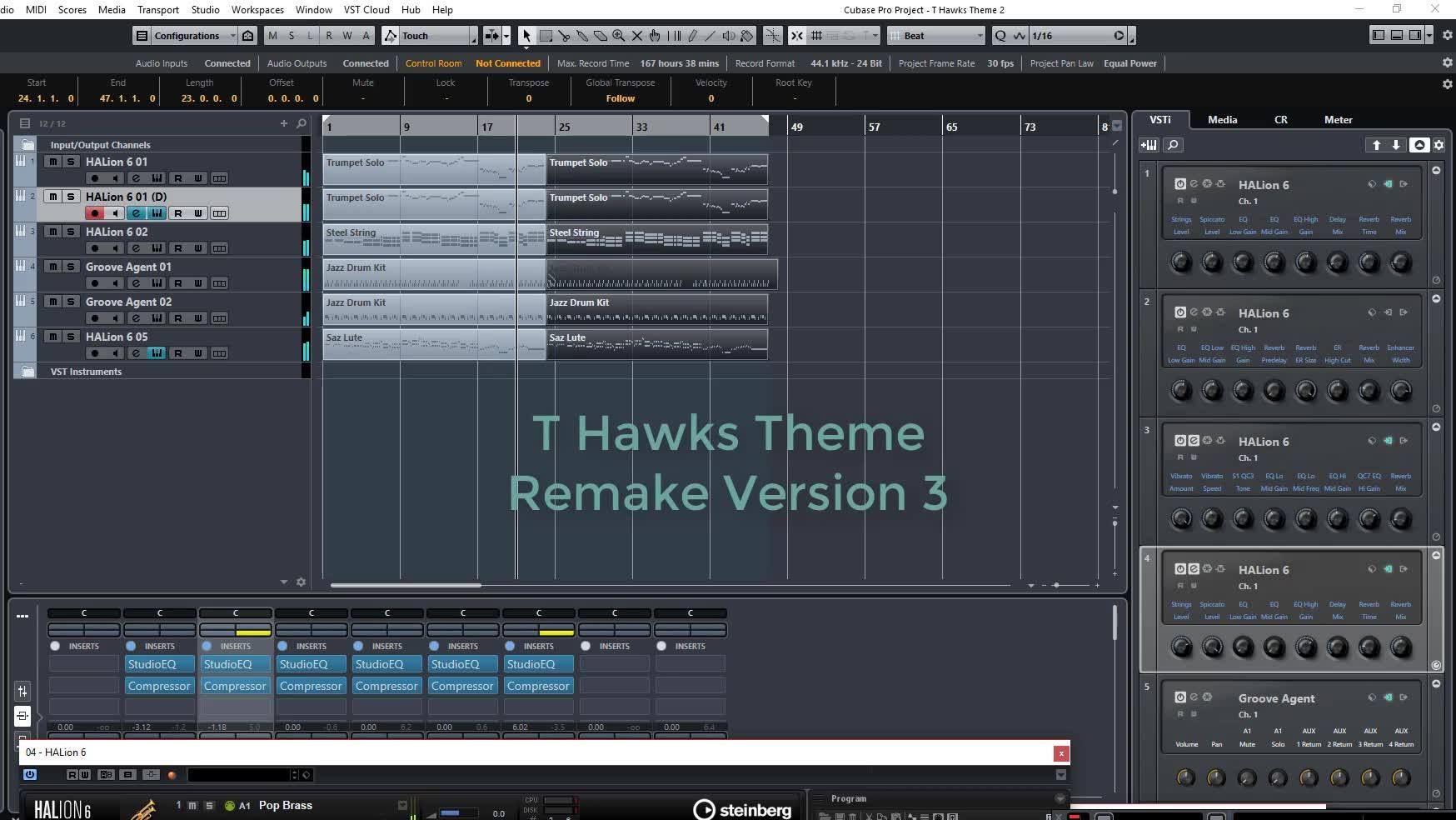The image size is (1456, 820).
Task: Select the Draw pencil tool
Action: coord(692,36)
